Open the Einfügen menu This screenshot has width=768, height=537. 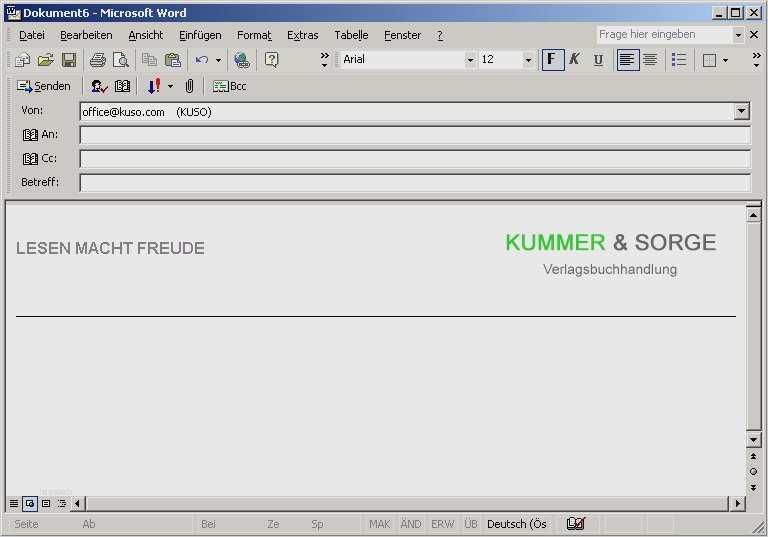[x=200, y=35]
